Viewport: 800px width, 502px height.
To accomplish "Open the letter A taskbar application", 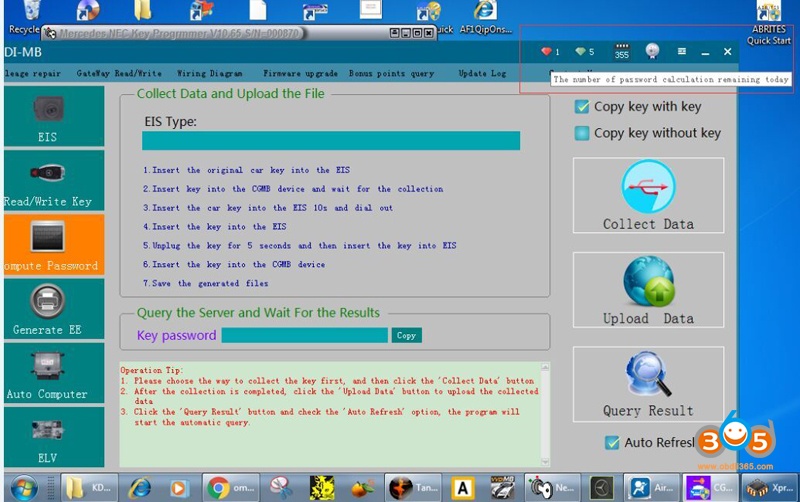I will point(462,488).
